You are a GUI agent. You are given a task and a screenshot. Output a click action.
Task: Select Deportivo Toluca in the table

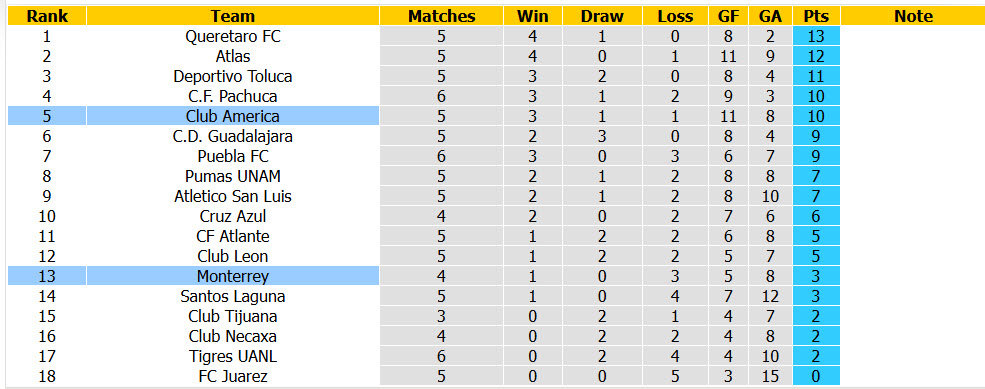point(233,77)
